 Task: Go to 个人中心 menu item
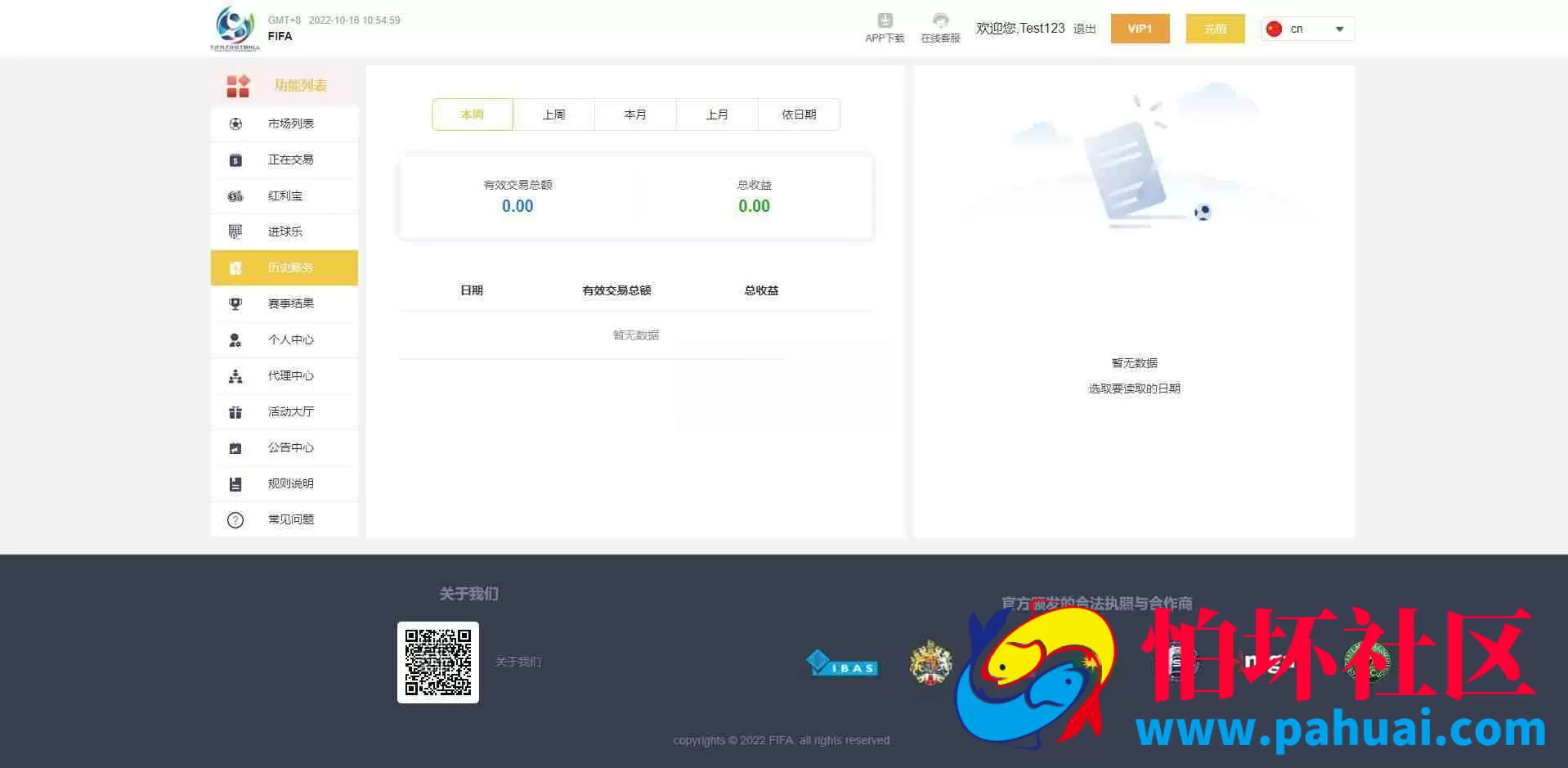tap(284, 339)
